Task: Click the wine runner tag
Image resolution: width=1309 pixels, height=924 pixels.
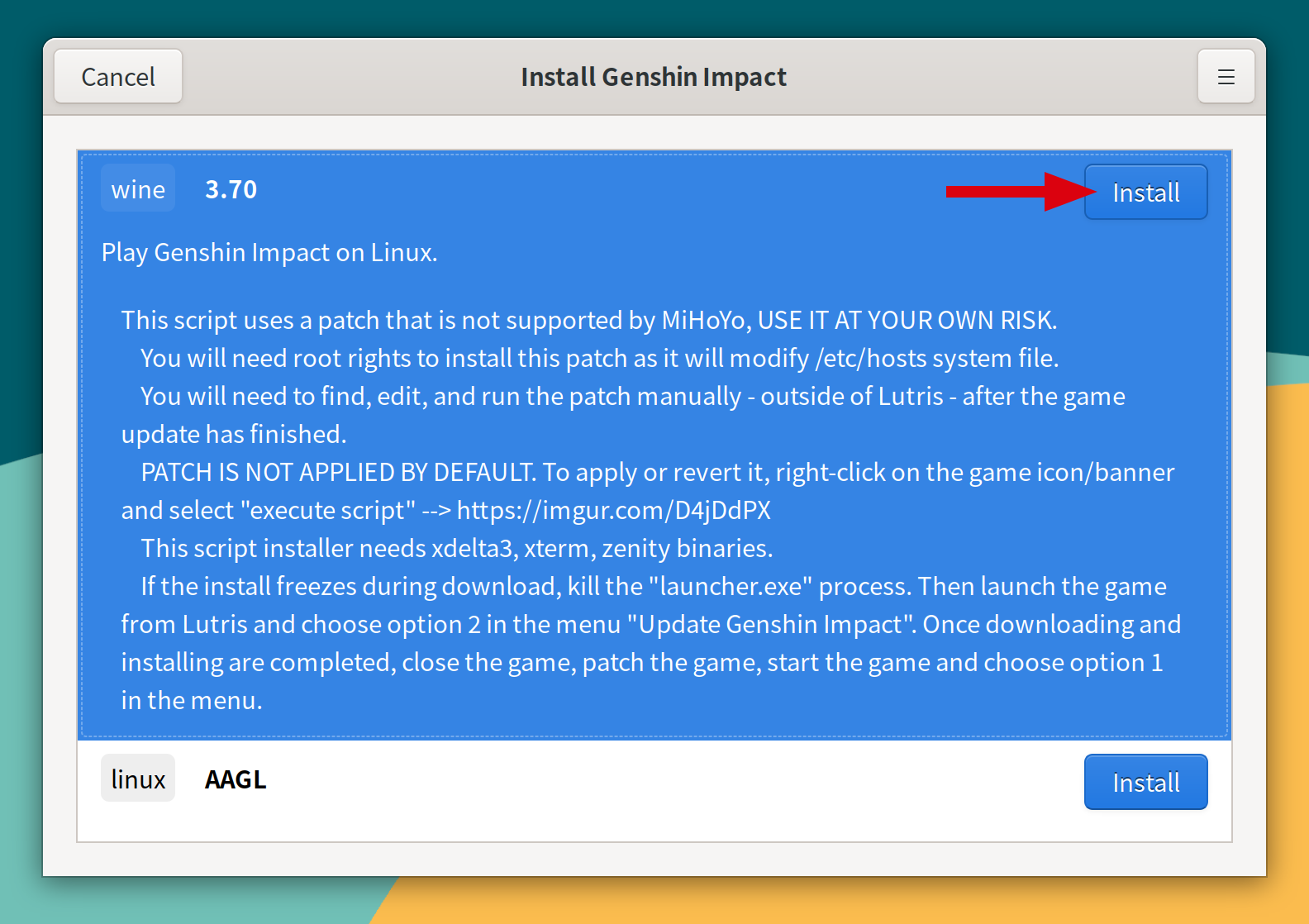Action: click(138, 189)
